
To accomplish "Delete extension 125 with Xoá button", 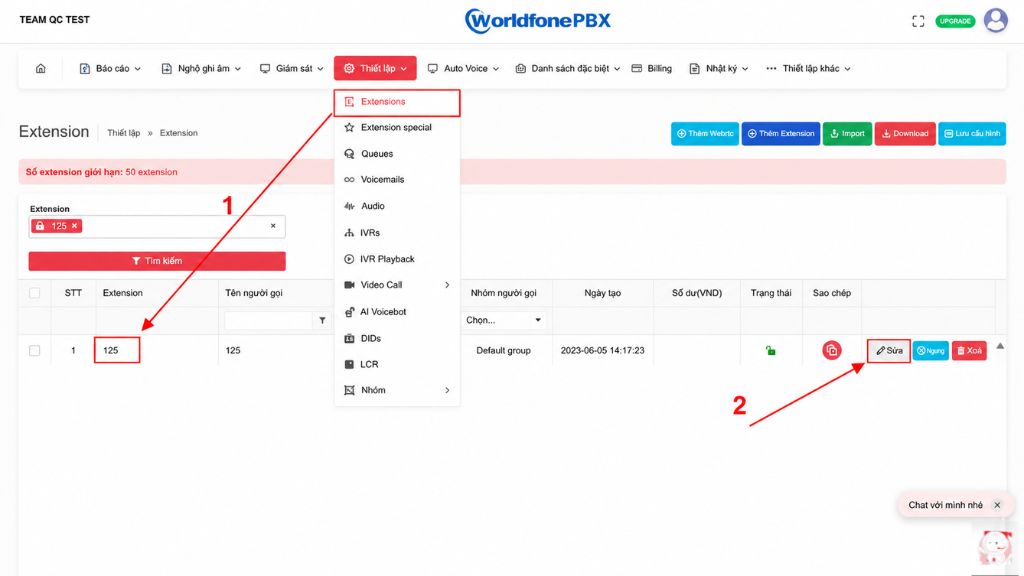I will point(969,351).
